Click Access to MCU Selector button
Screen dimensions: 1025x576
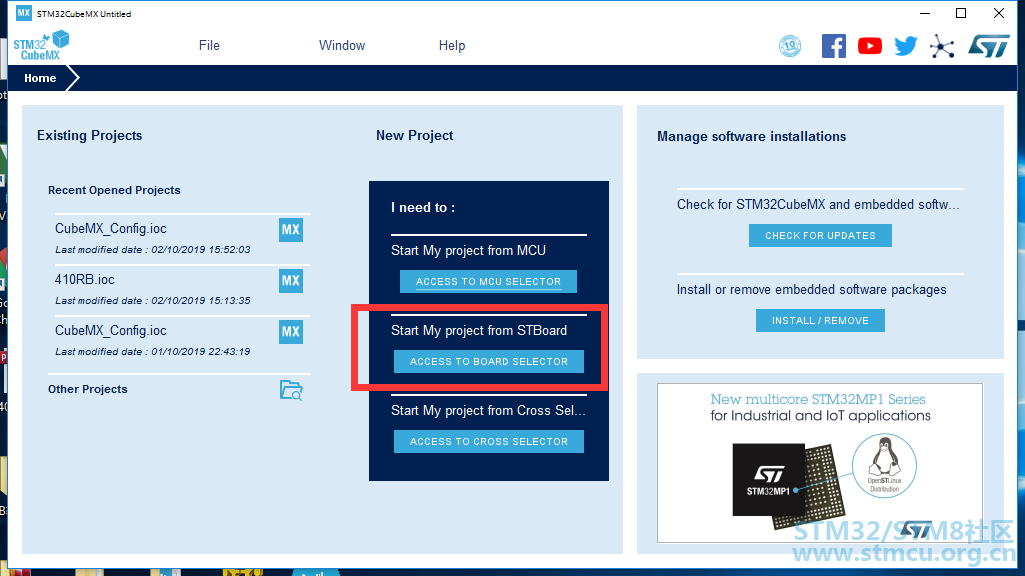click(488, 282)
